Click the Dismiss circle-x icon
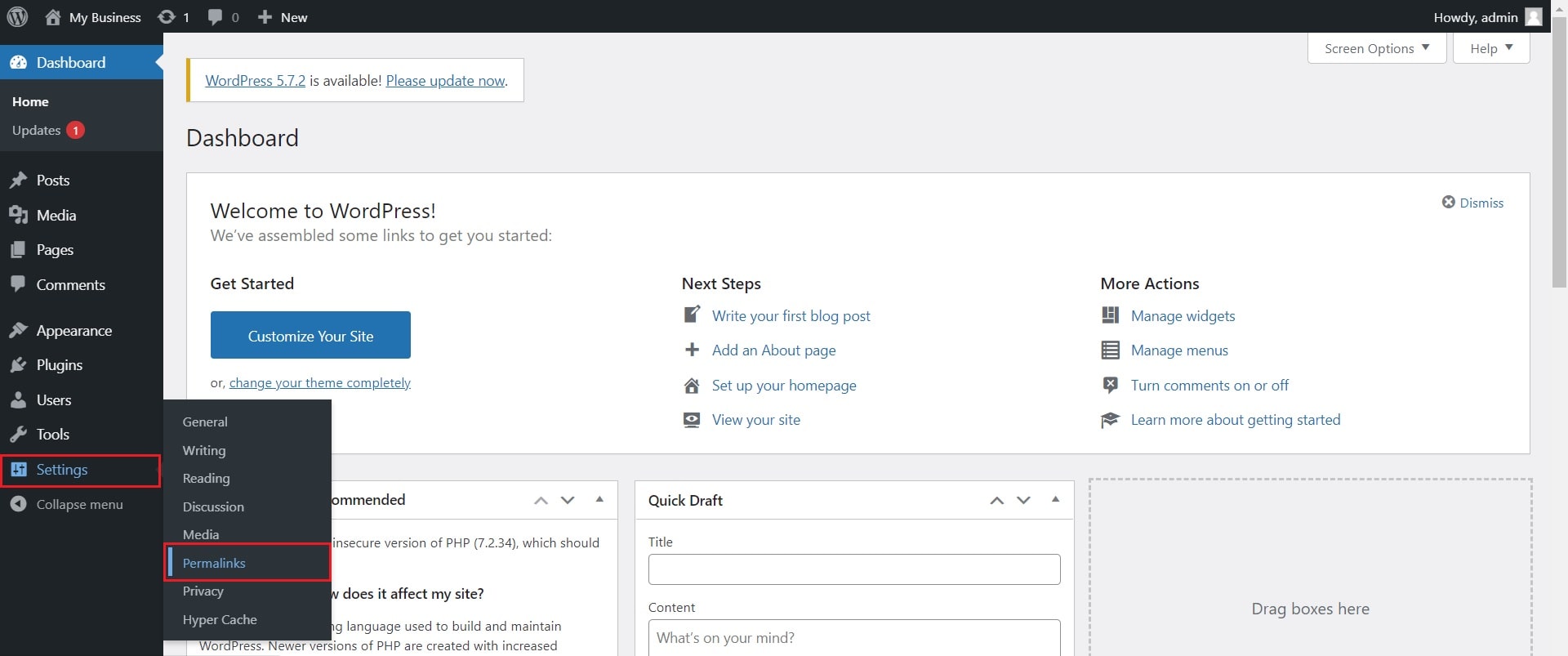The width and height of the screenshot is (1568, 656). [x=1448, y=202]
